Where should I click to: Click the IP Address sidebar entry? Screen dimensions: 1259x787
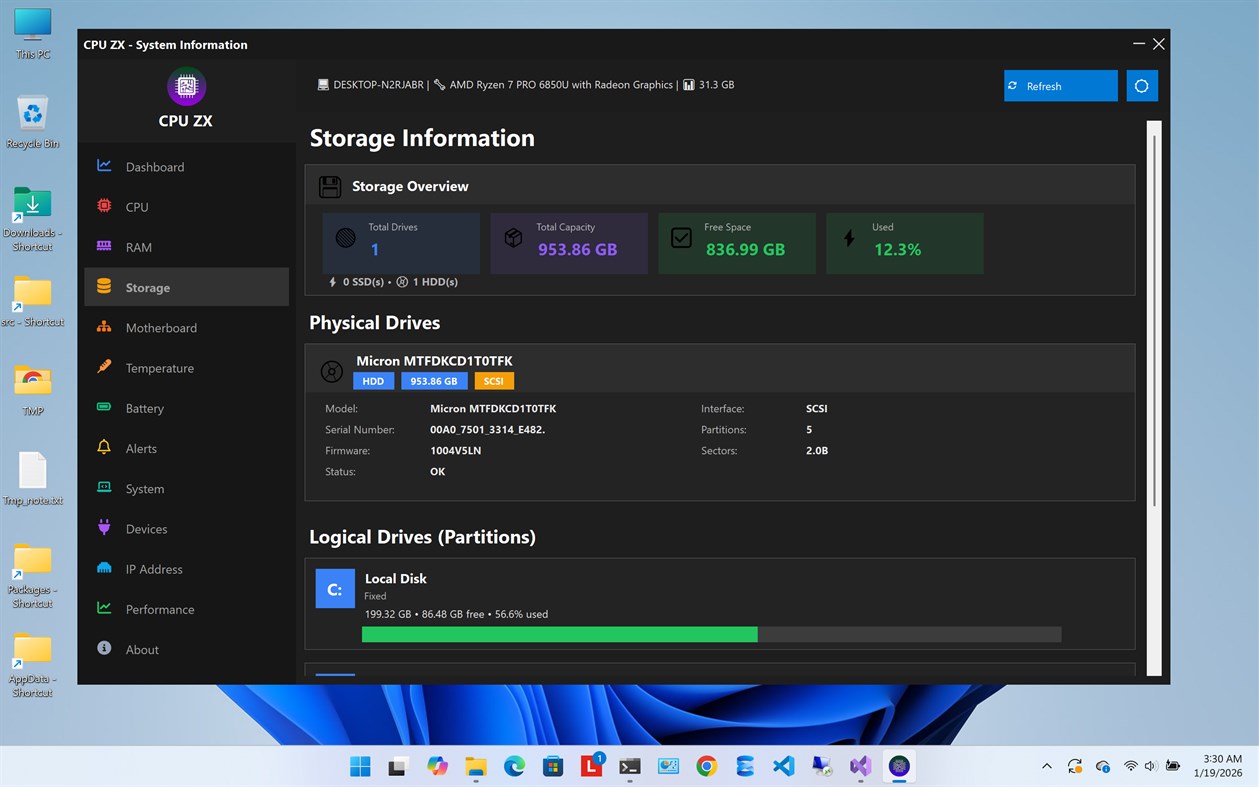(152, 568)
